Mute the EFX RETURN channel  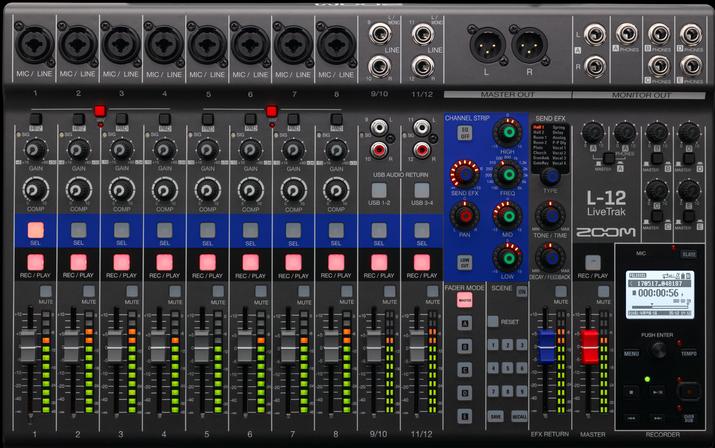[x=561, y=291]
